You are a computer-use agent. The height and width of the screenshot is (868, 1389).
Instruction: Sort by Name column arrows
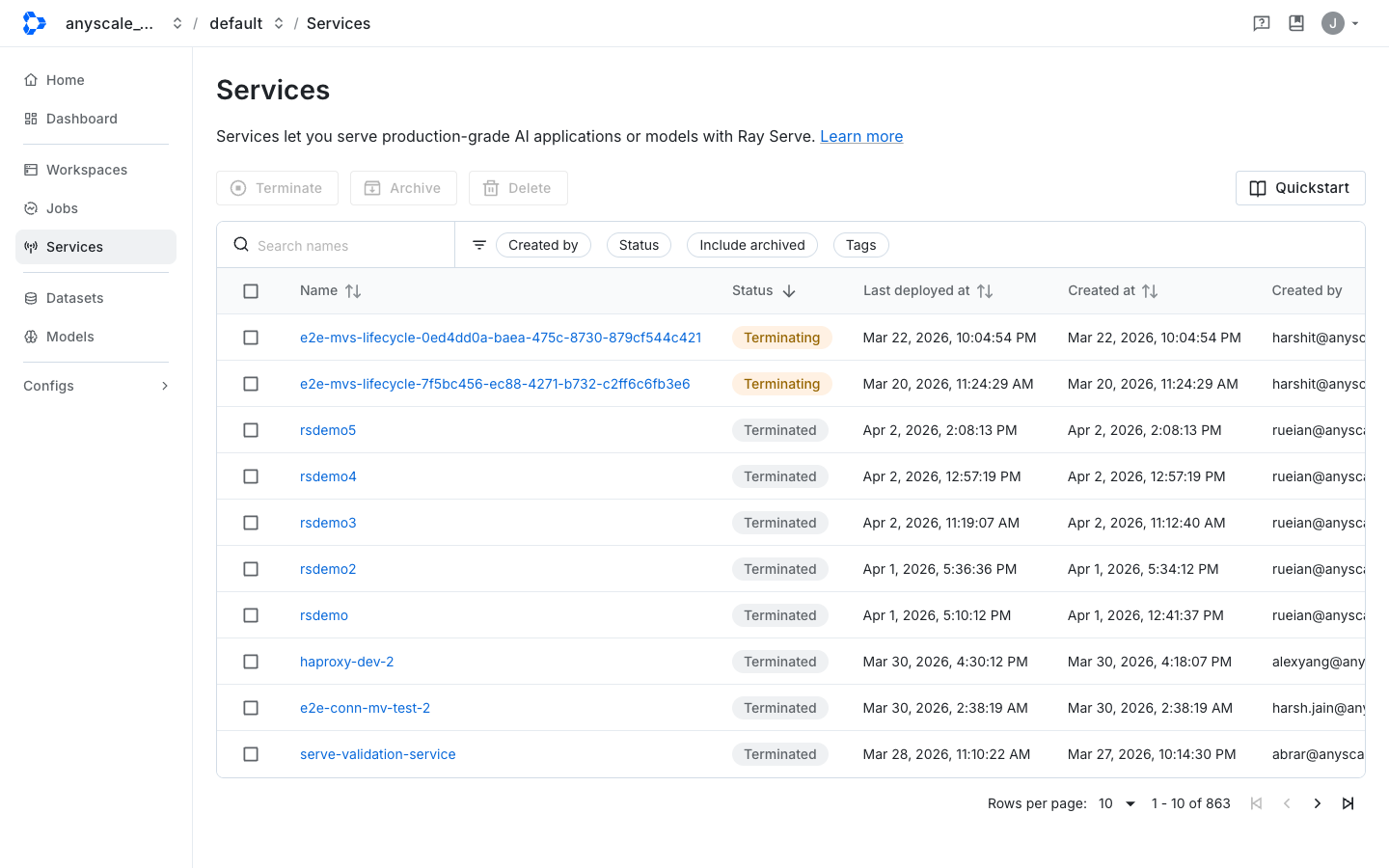point(353,291)
